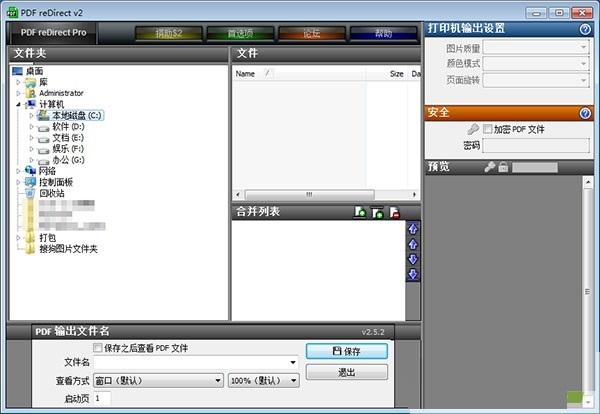
Task: Enable 加密 PDF 文件 encryption checkbox
Action: click(488, 129)
